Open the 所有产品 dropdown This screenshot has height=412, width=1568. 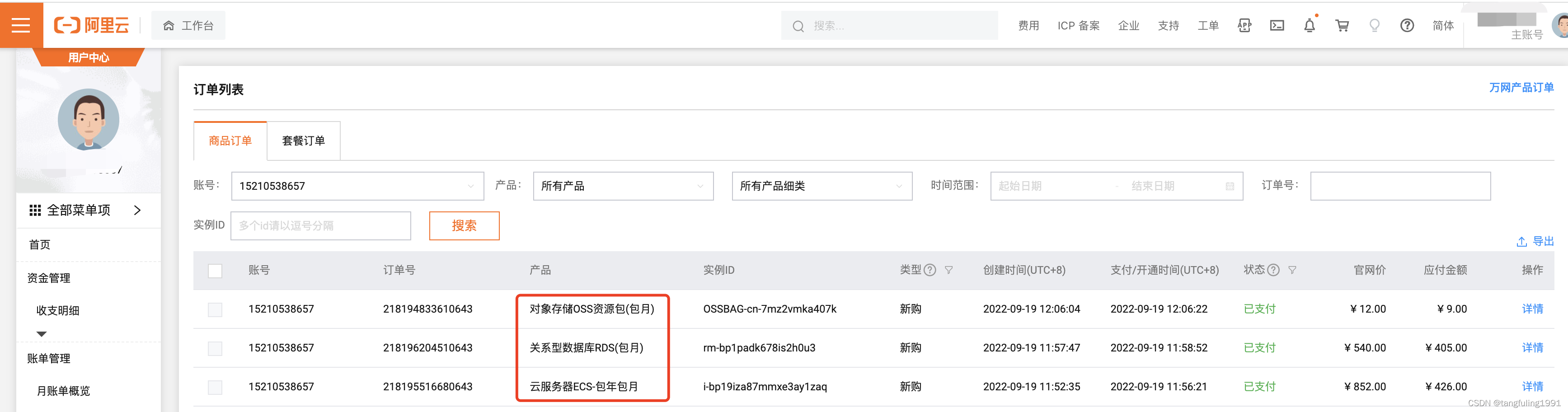tap(623, 186)
